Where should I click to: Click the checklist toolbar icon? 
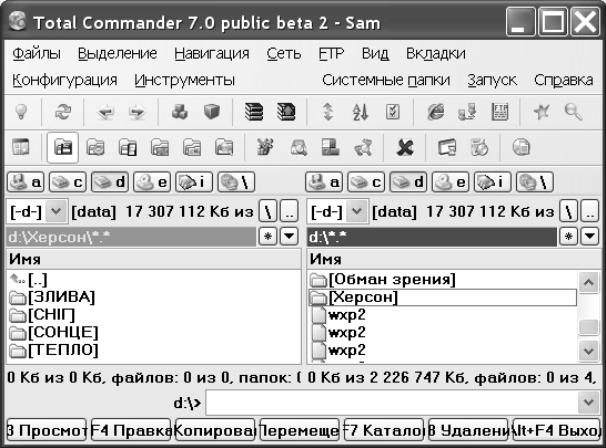[x=393, y=112]
